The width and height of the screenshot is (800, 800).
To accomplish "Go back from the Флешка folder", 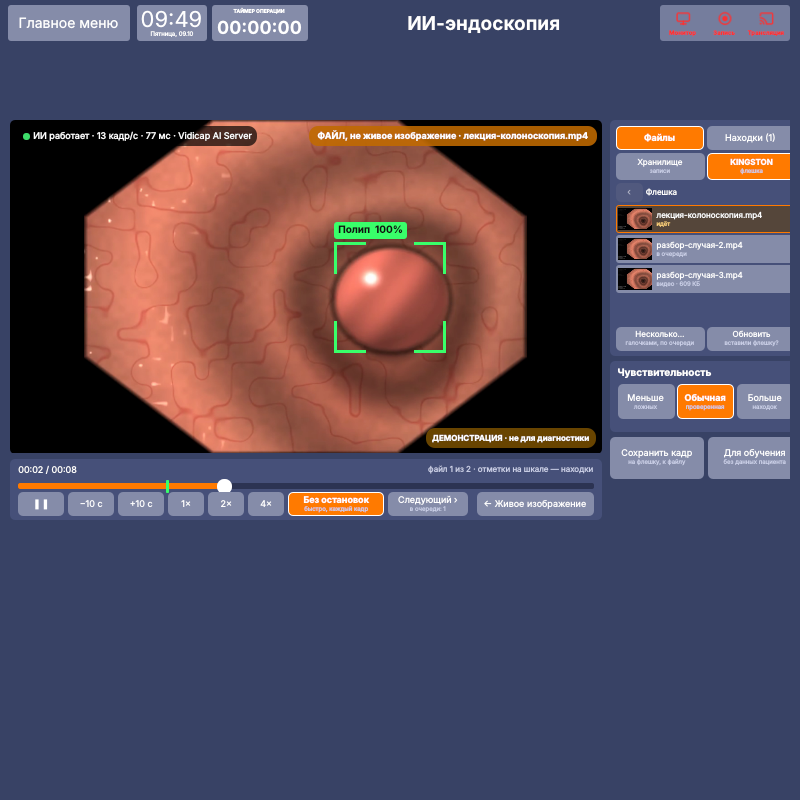I will click(629, 192).
